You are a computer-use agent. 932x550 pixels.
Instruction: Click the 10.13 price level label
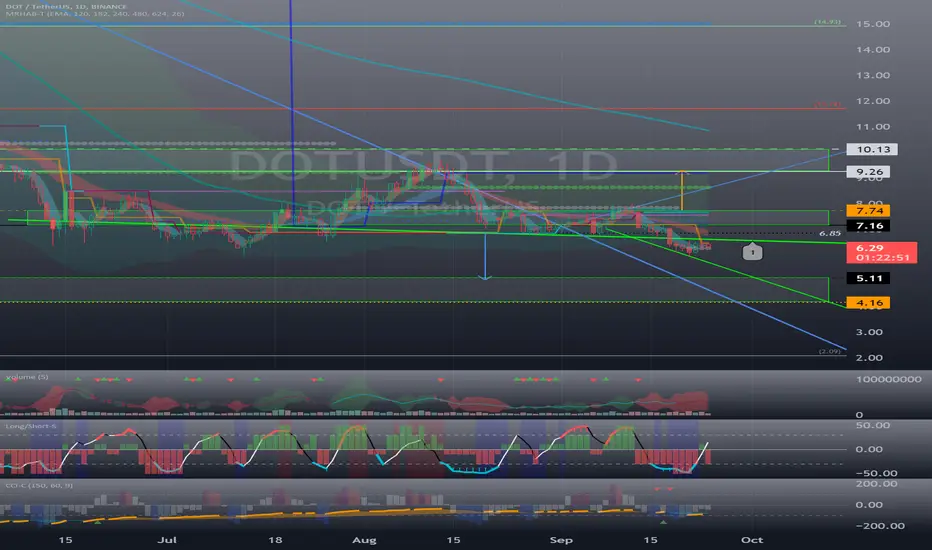872,149
